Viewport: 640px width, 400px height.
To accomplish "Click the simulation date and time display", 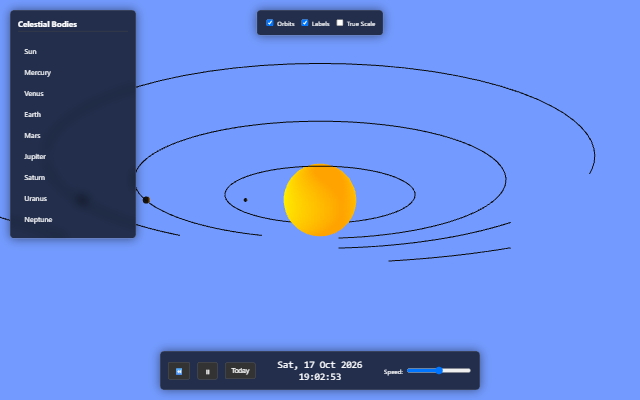I will (x=320, y=371).
